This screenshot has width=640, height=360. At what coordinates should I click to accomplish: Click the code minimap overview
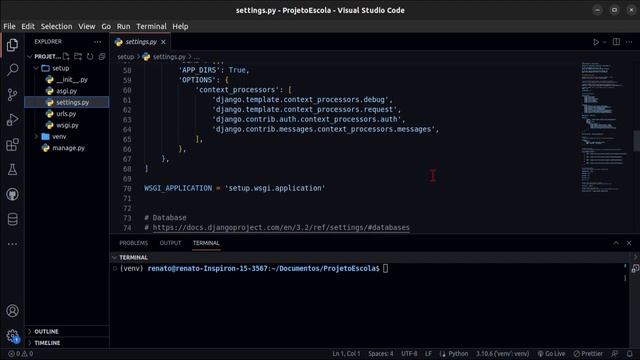(x=604, y=127)
